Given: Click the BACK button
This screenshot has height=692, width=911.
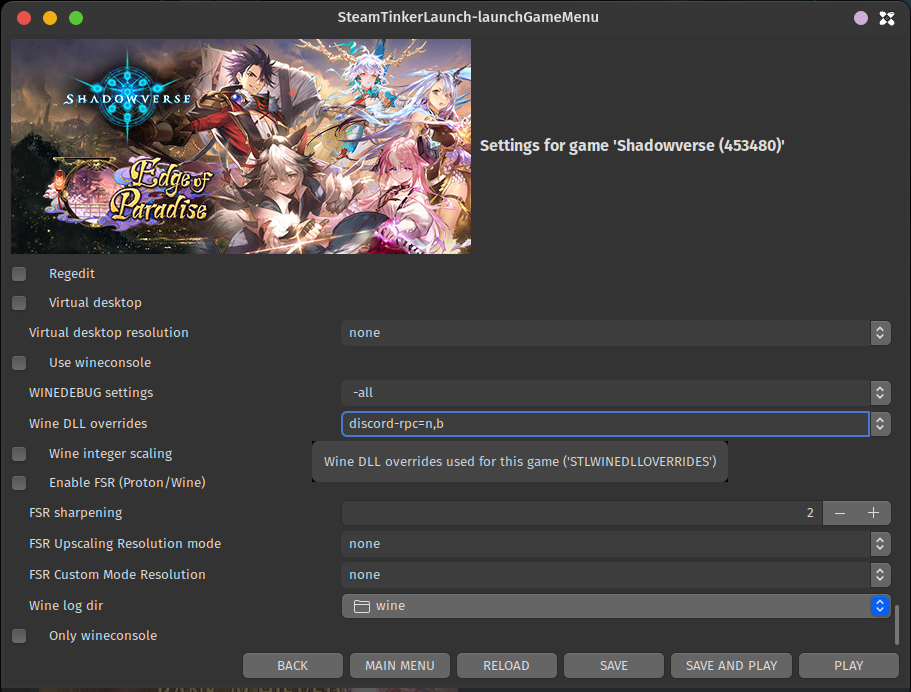Looking at the screenshot, I should click(293, 666).
